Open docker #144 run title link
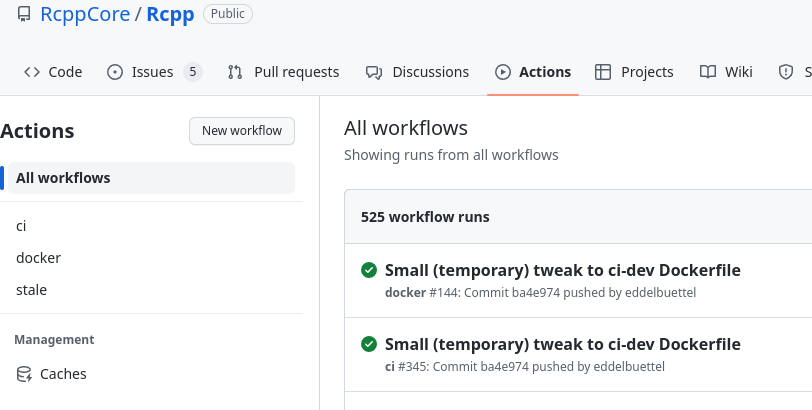The image size is (812, 410). click(x=562, y=270)
